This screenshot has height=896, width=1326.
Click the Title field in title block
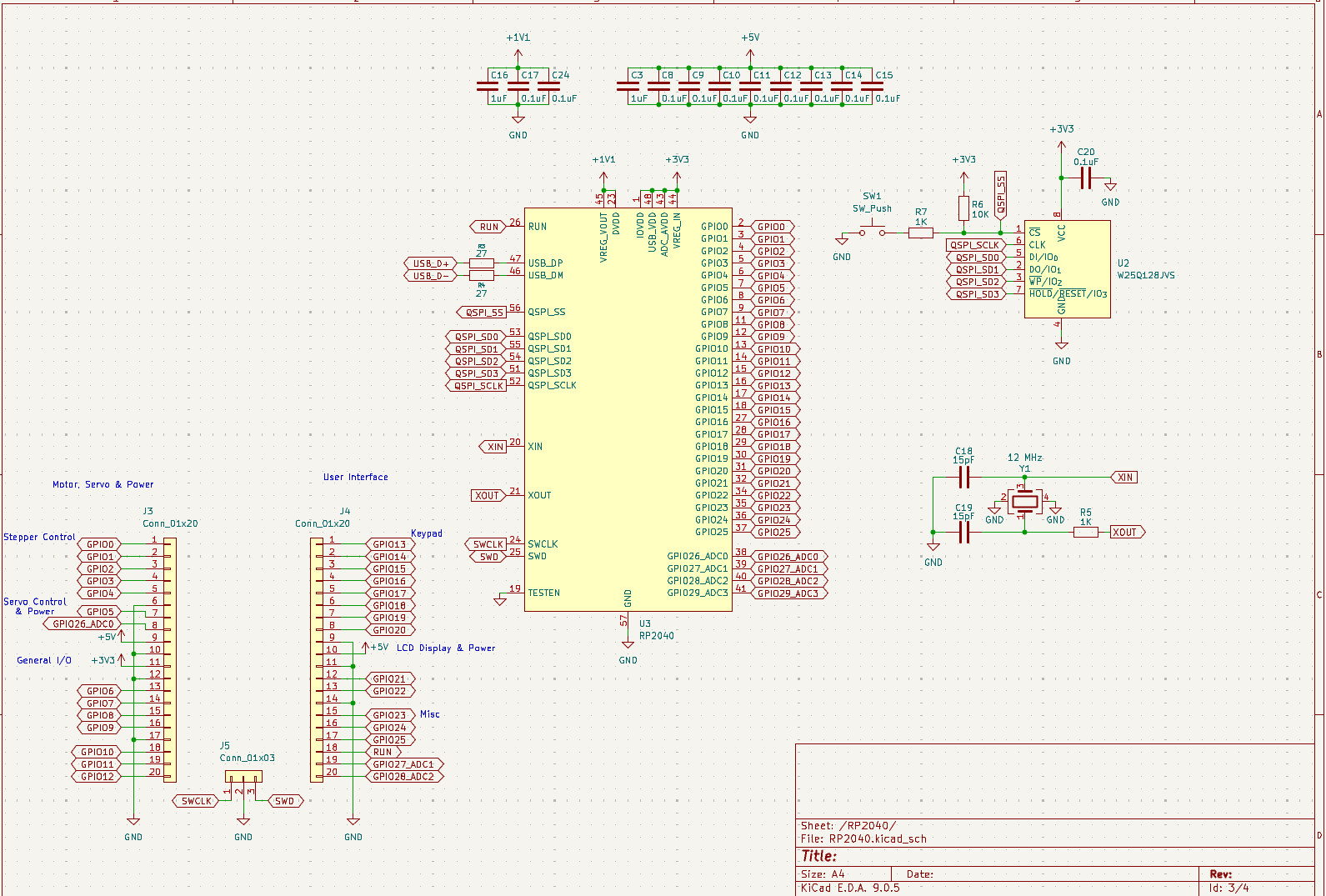[x=819, y=856]
